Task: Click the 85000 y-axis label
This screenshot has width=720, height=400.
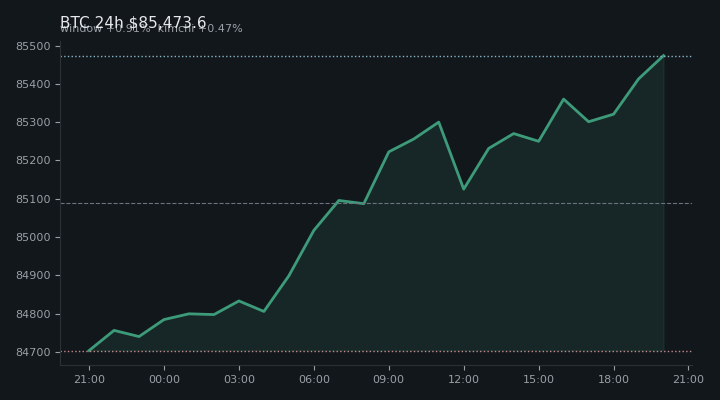Action: click(x=33, y=237)
